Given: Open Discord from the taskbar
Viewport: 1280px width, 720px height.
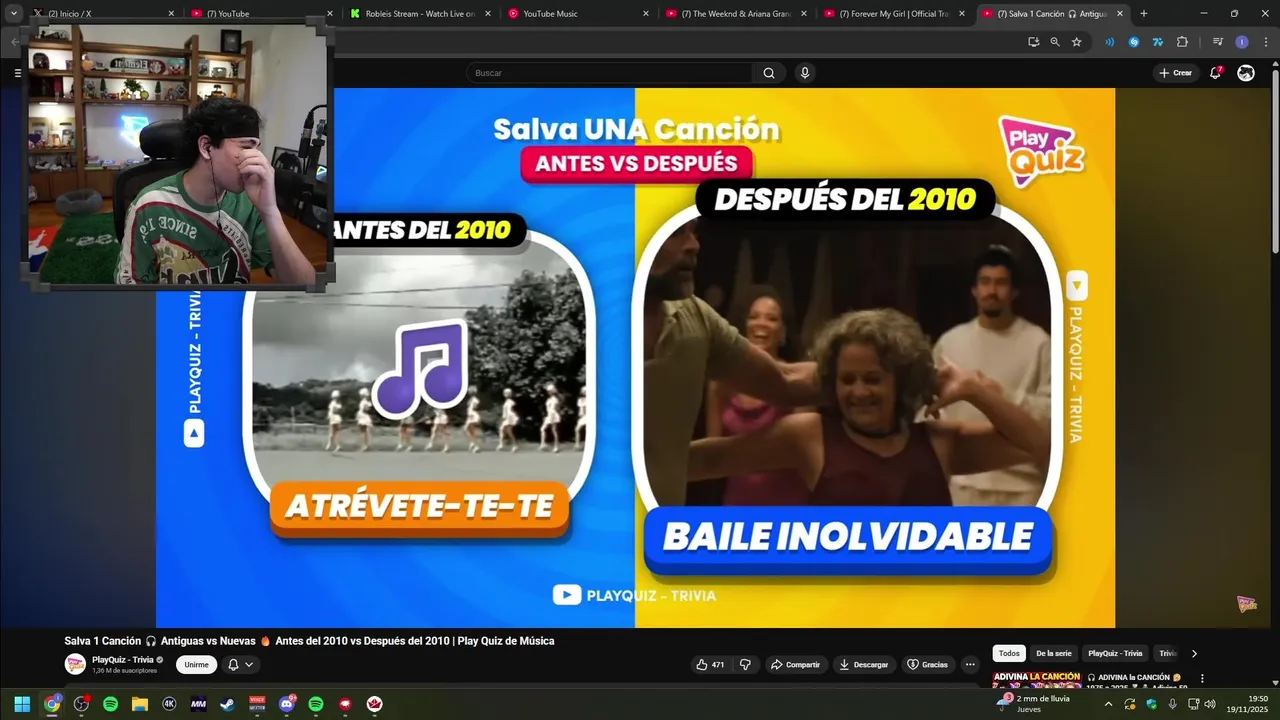Looking at the screenshot, I should tap(287, 704).
